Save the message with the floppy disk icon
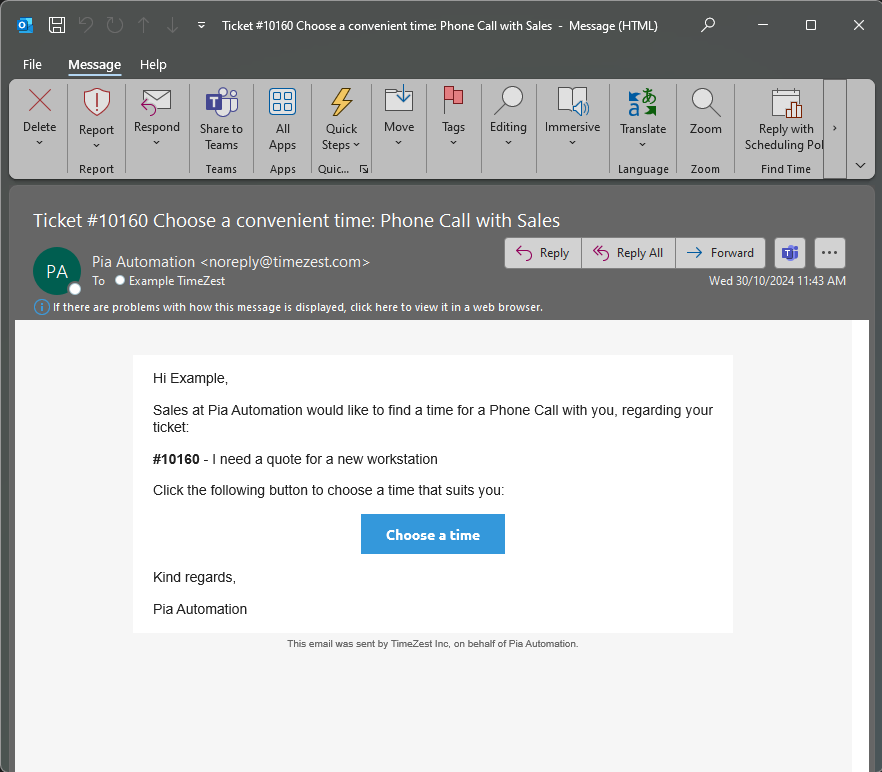The image size is (882, 772). click(57, 25)
